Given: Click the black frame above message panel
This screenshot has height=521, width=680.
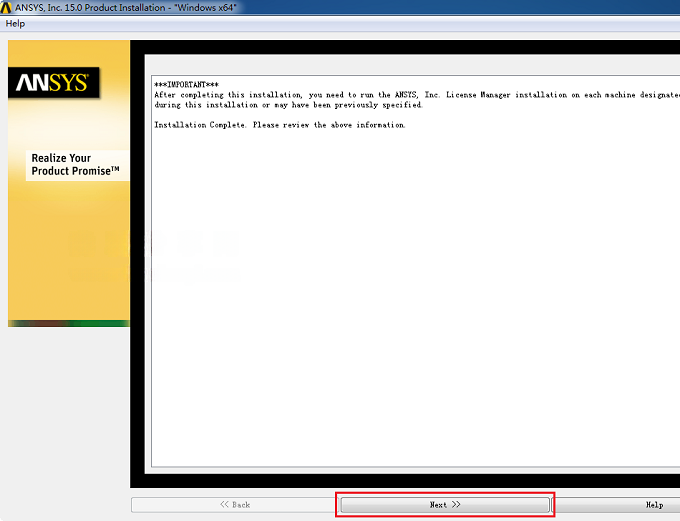Looking at the screenshot, I should click(x=405, y=47).
